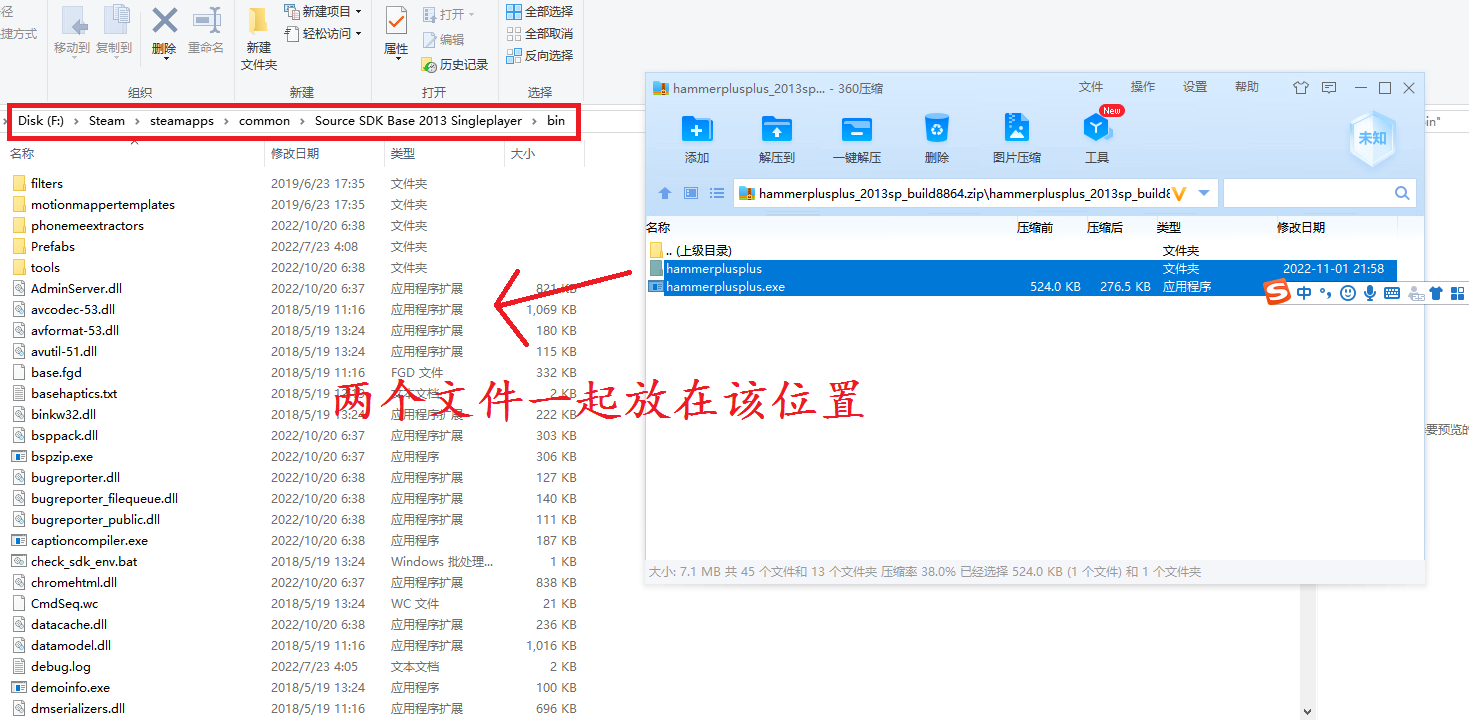This screenshot has height=726, width=1469.
Task: Open the Sogou toolbox grid icon
Action: click(1458, 293)
